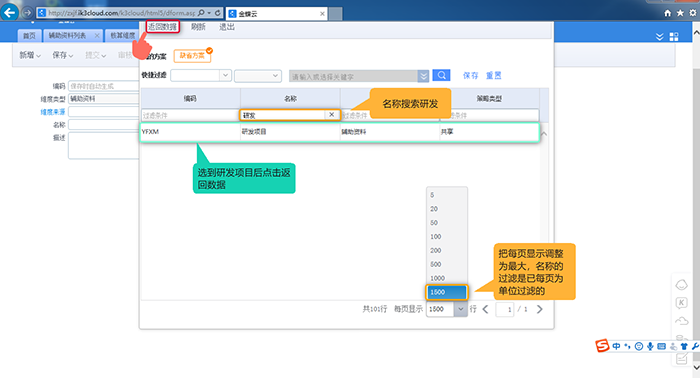Switch to the 辅助资料列表 tab

tap(67, 36)
